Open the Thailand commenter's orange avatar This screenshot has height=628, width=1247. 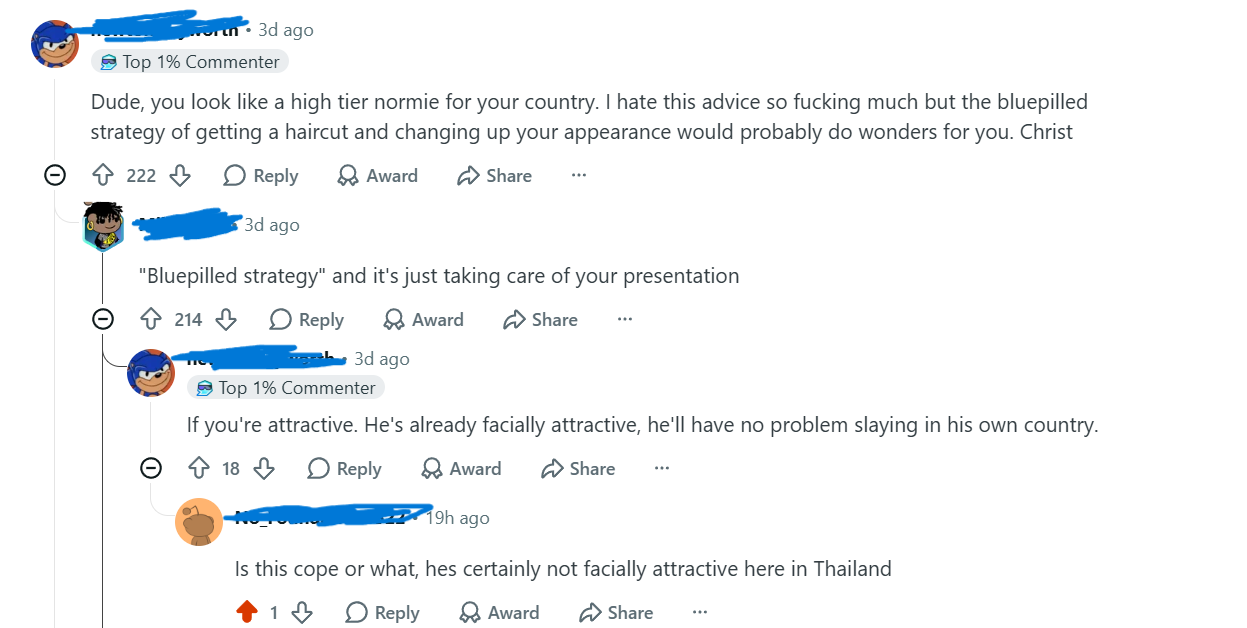(x=199, y=522)
